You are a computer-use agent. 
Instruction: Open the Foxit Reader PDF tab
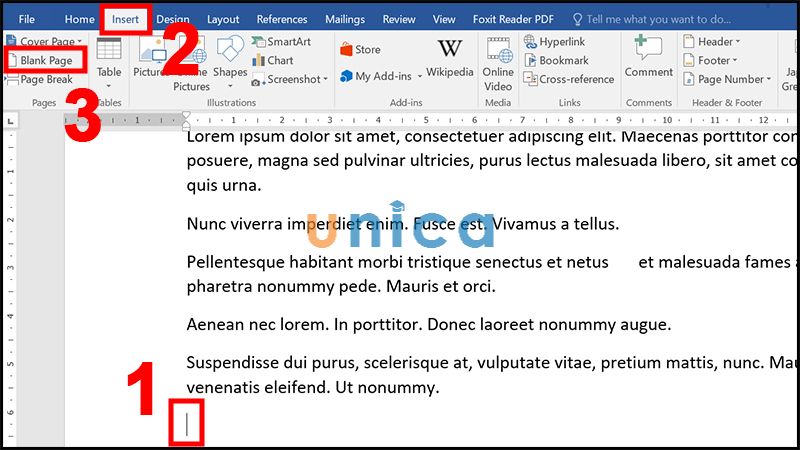(513, 19)
